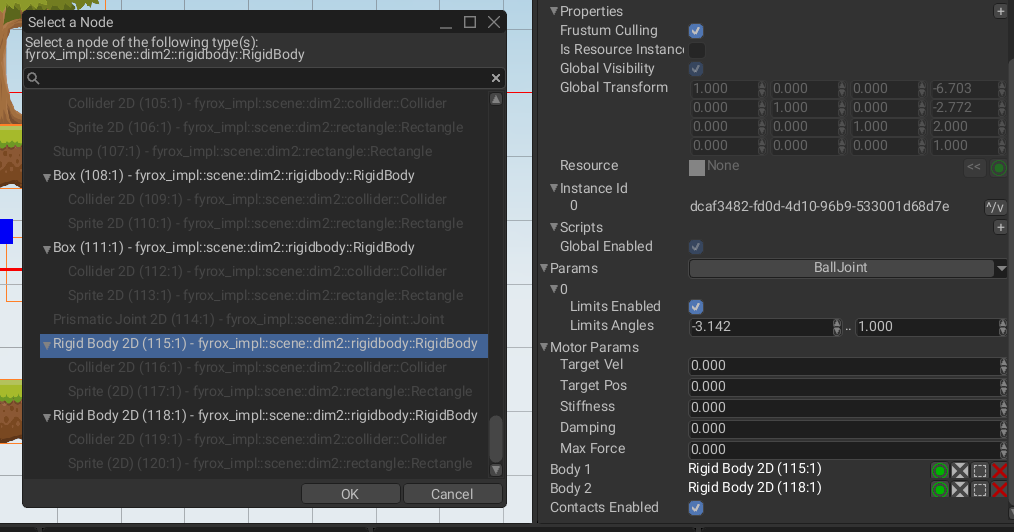Uncheck Contacts Enabled option
The image size is (1014, 532).
tap(696, 508)
